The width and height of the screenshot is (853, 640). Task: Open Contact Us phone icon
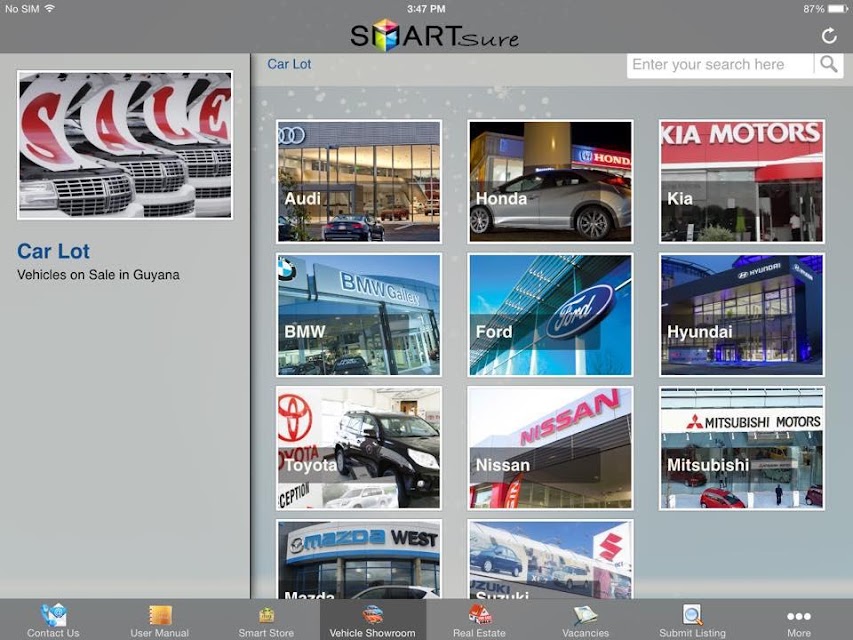[53, 615]
